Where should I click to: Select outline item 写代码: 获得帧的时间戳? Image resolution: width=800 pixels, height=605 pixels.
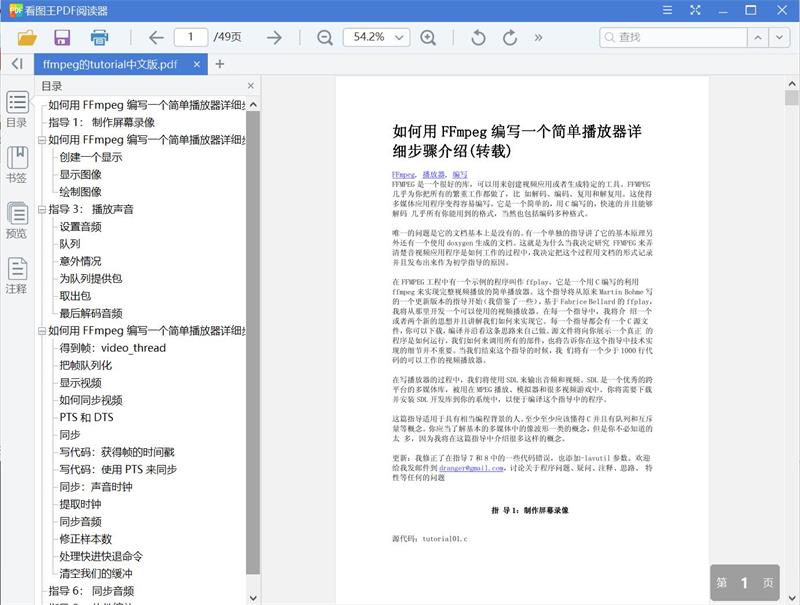coord(117,452)
